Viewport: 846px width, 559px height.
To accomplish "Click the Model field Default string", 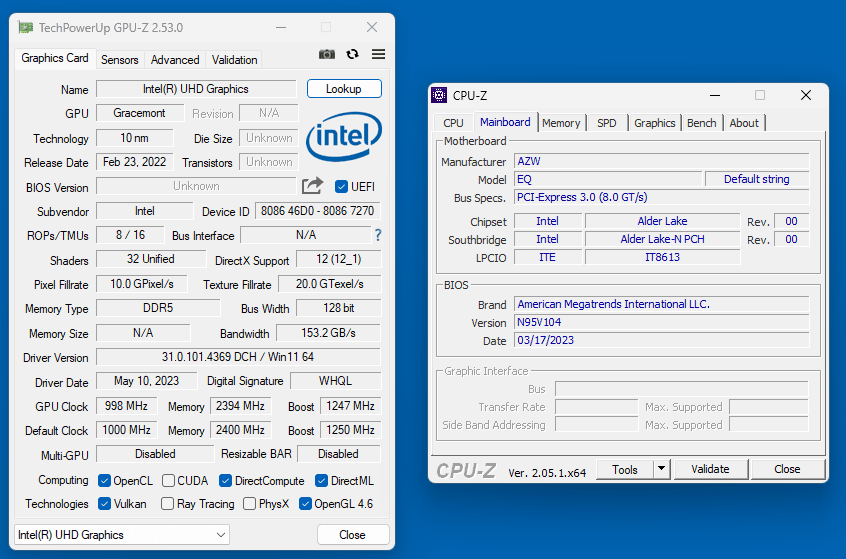I will [x=757, y=179].
